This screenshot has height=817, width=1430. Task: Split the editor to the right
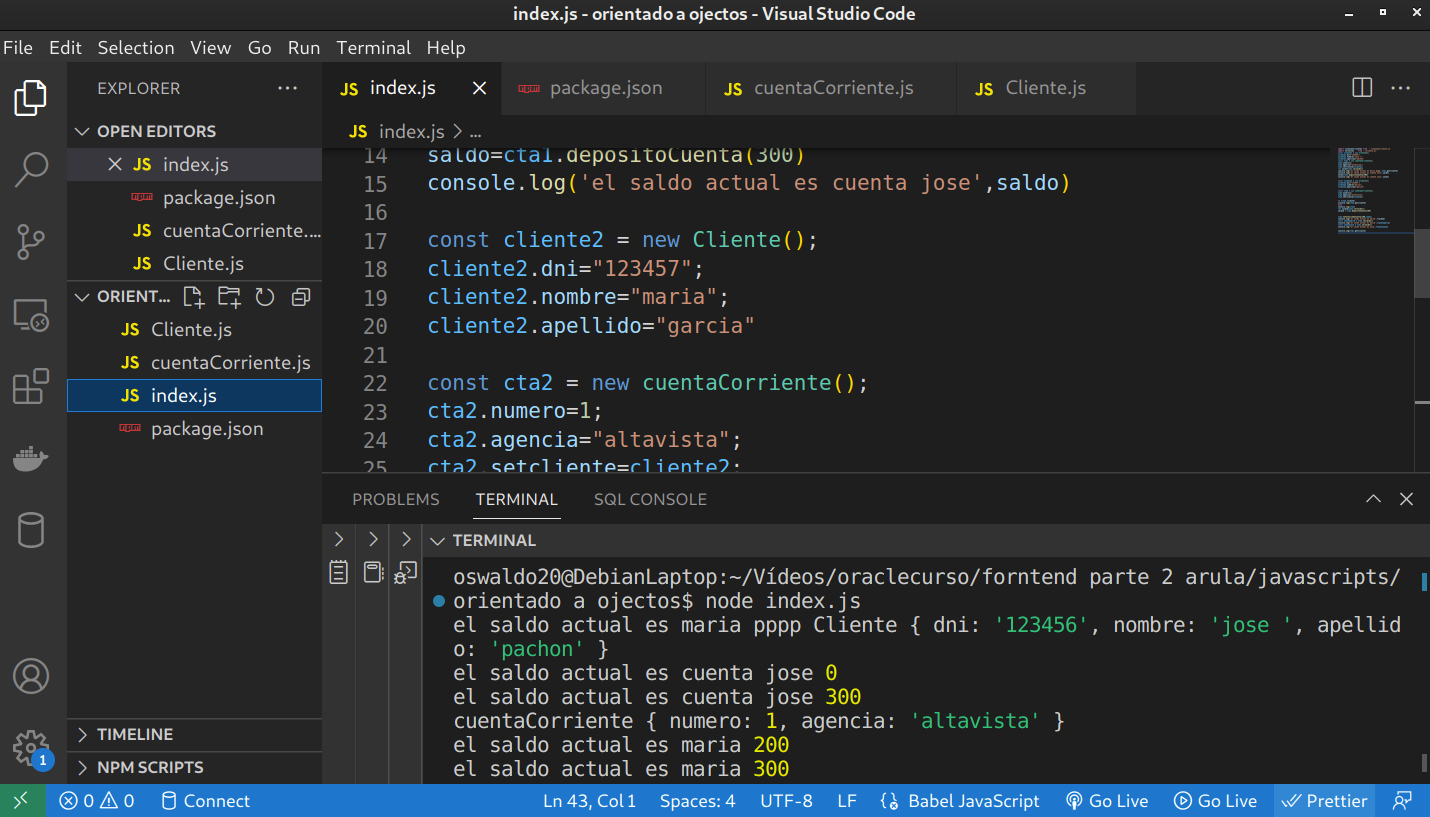pos(1362,88)
